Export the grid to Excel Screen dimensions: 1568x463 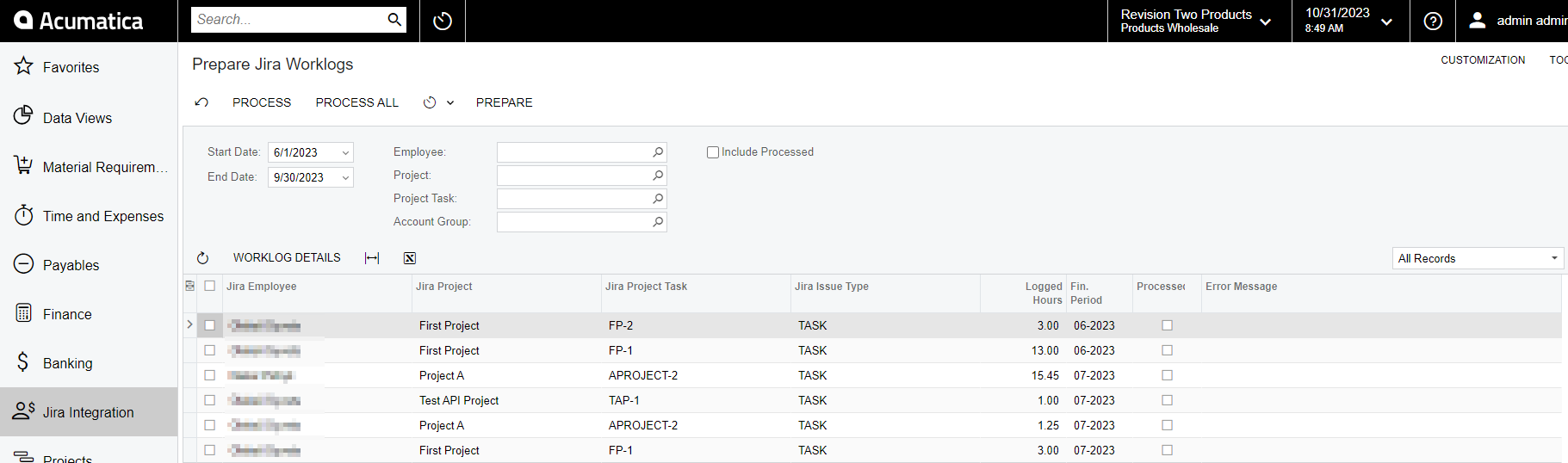[410, 258]
